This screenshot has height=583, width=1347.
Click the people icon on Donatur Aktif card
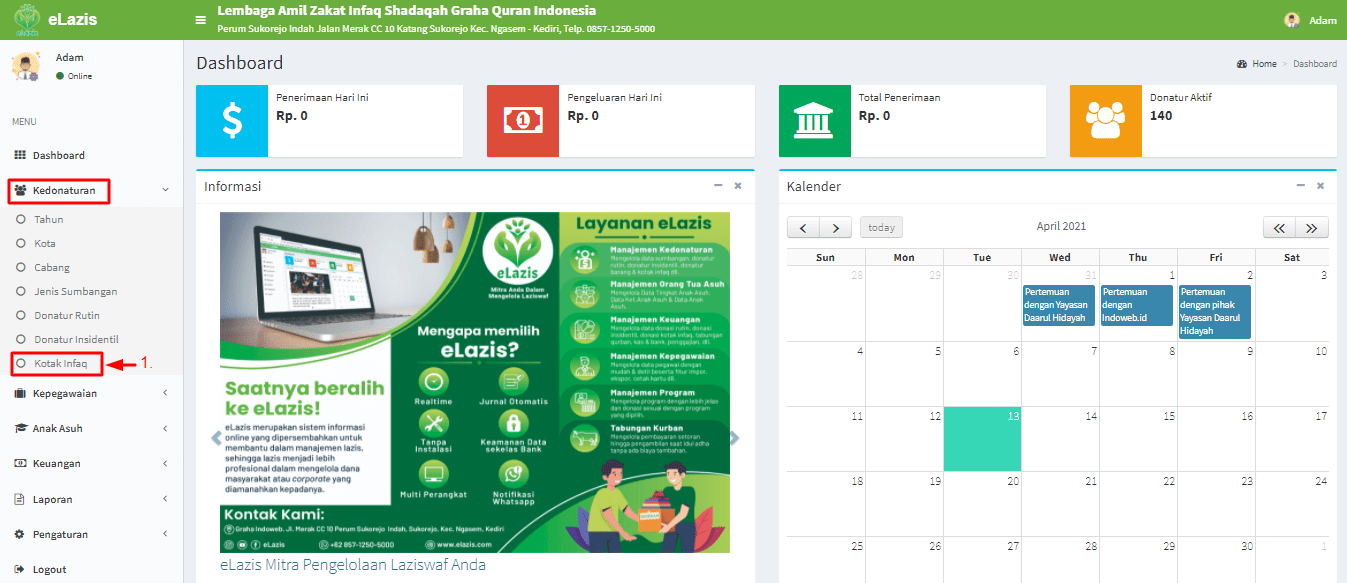tap(1105, 121)
